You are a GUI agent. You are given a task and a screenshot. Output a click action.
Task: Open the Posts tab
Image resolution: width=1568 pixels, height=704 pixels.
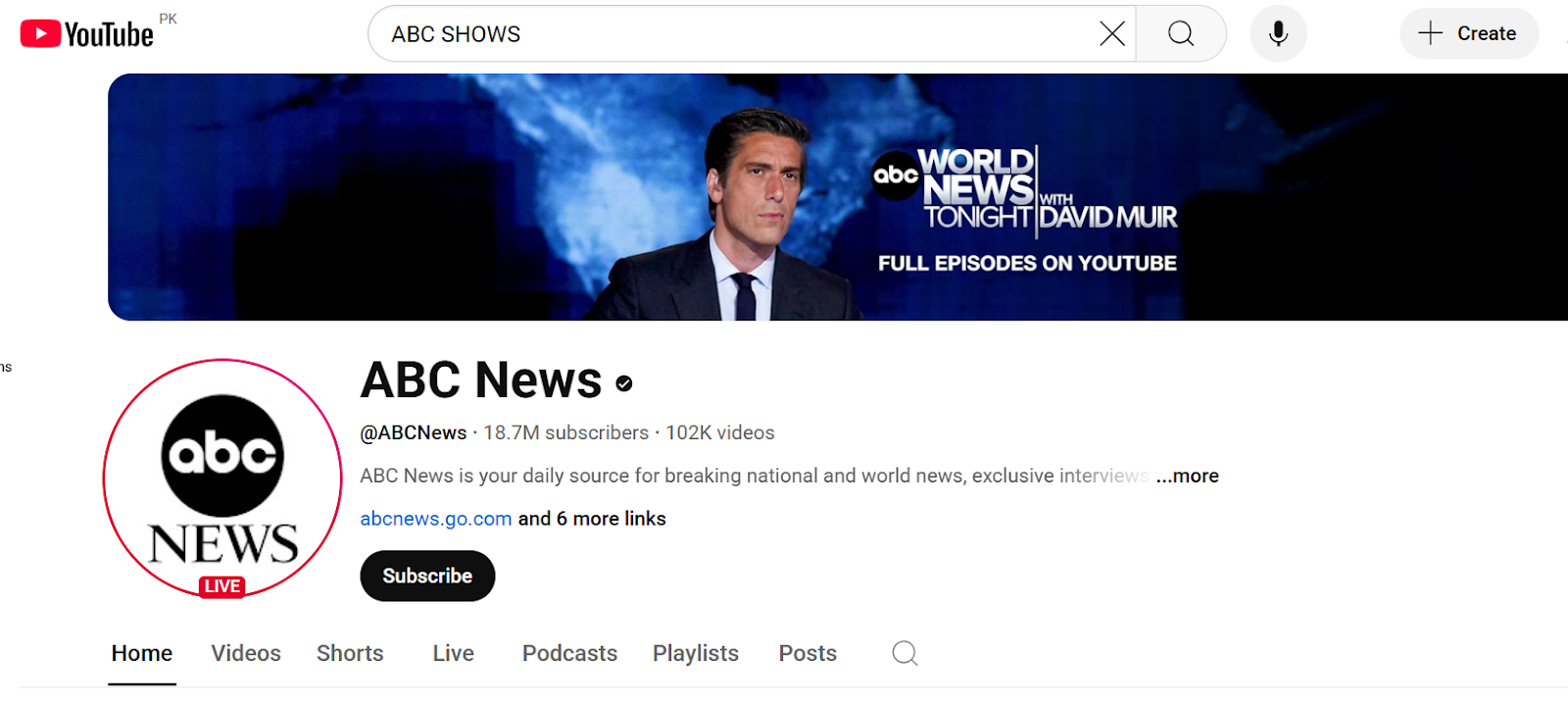[x=808, y=653]
